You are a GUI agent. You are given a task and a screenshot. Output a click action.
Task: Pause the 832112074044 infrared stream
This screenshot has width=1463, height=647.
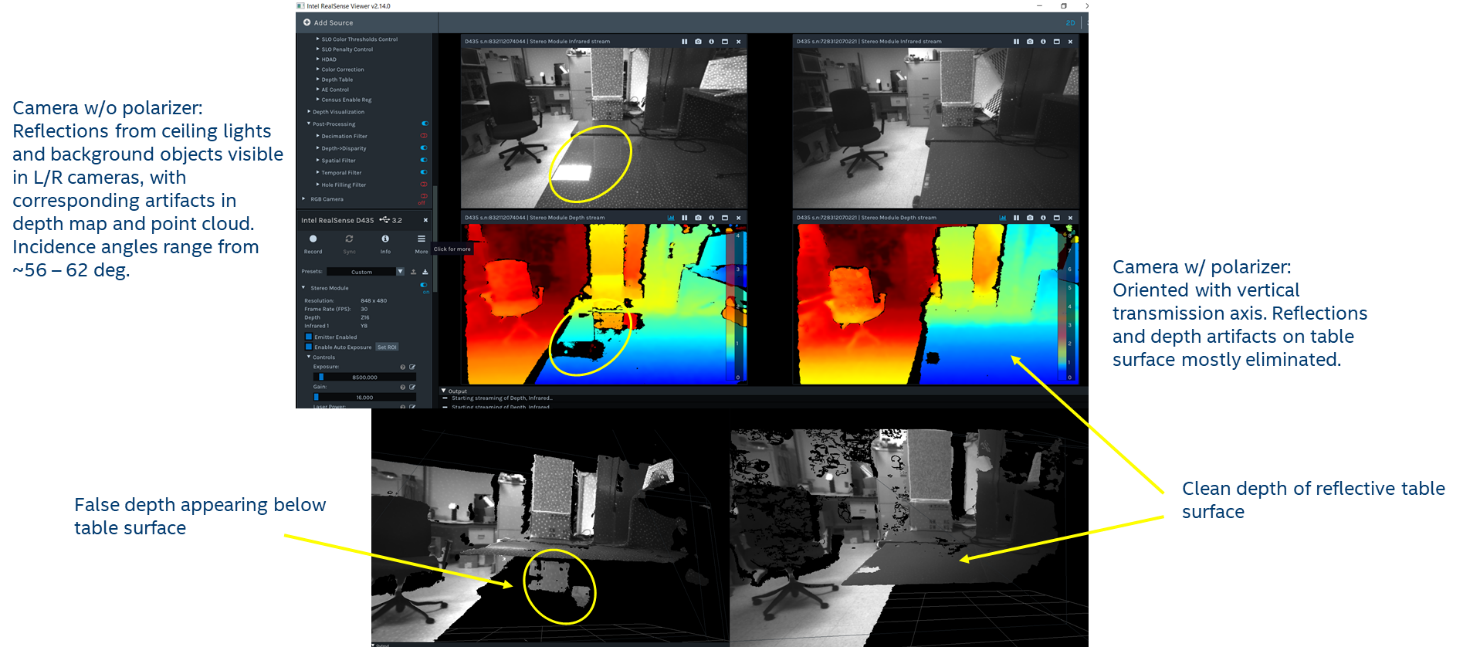pos(684,41)
